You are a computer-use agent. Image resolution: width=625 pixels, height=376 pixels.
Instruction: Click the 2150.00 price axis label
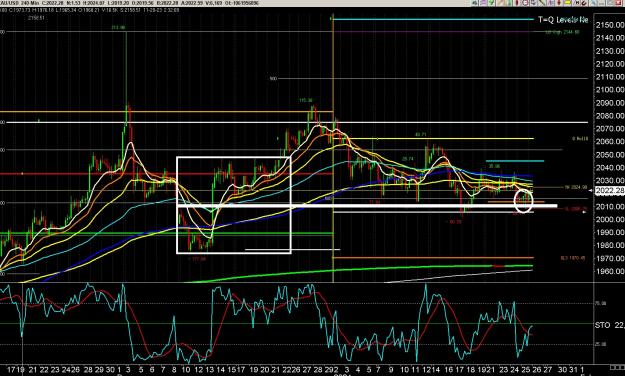pyautogui.click(x=610, y=25)
